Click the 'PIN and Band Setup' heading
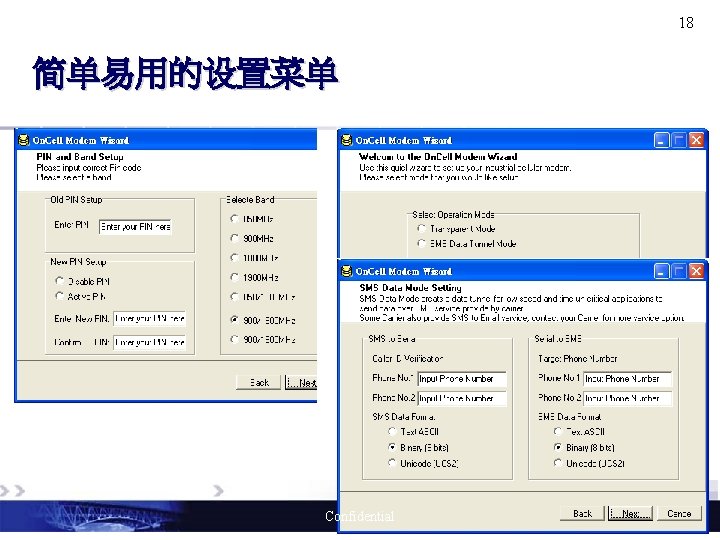 pos(80,157)
